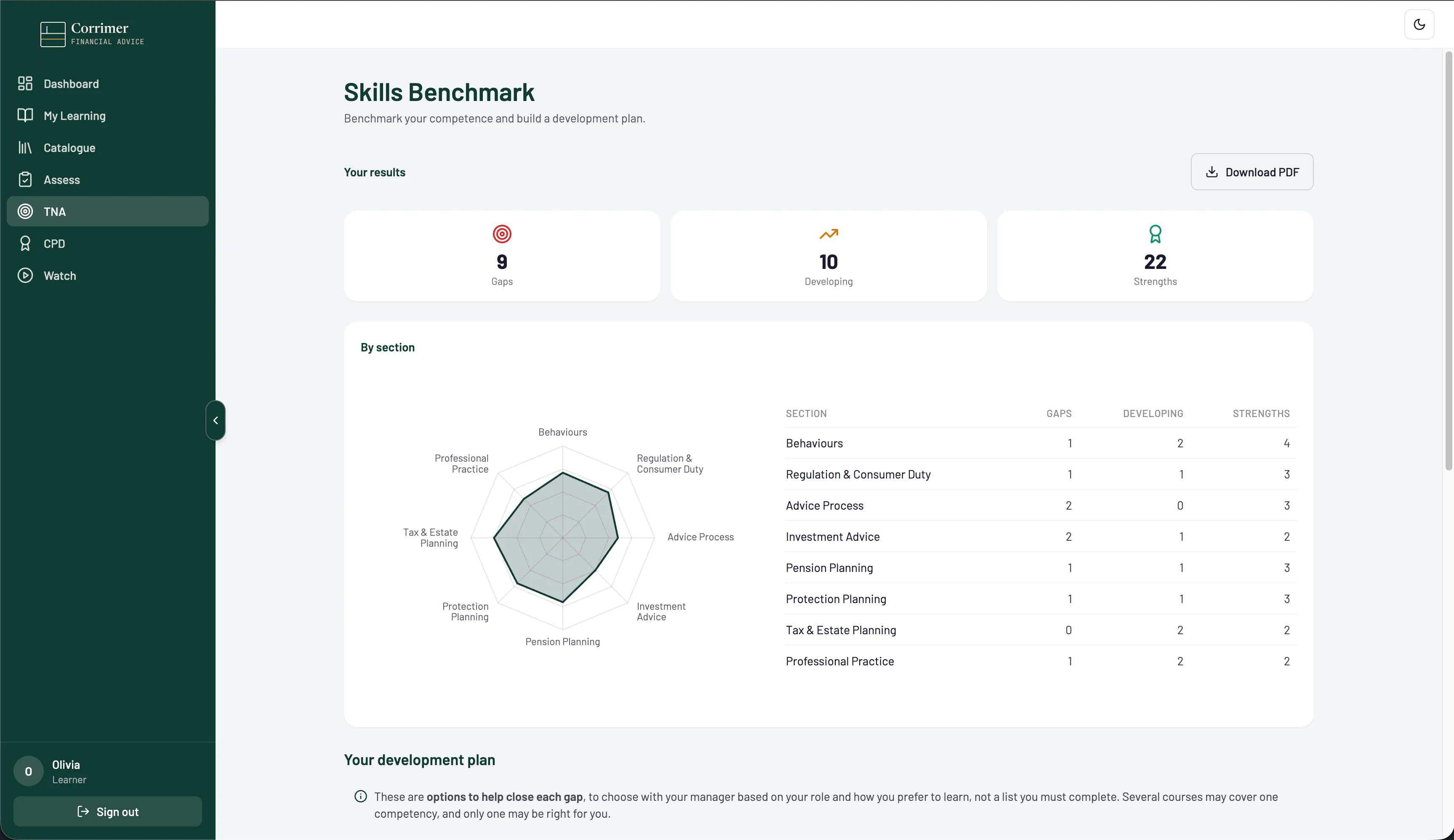Click the TNA target icon in sidebar
Image resolution: width=1454 pixels, height=840 pixels.
pyautogui.click(x=25, y=212)
